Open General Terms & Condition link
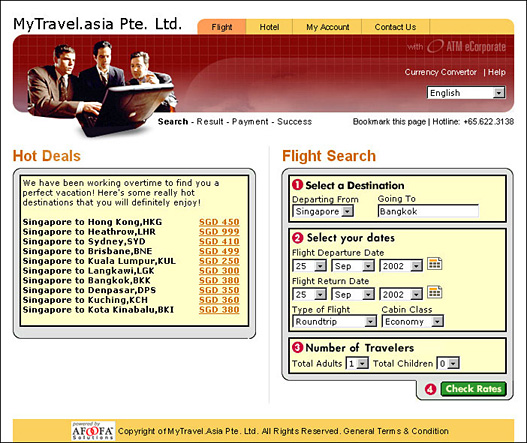This screenshot has height=443, width=527. click(396, 431)
